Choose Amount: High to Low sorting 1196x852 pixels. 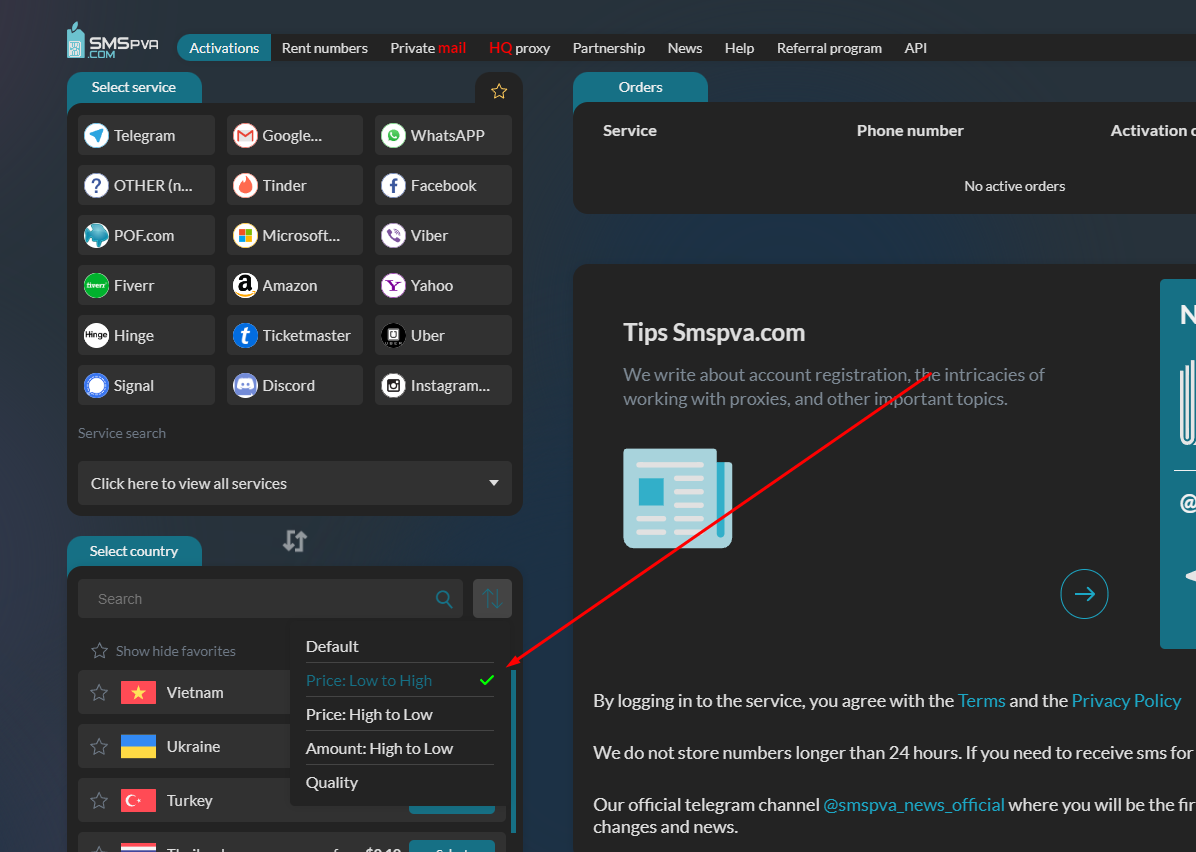click(x=400, y=748)
